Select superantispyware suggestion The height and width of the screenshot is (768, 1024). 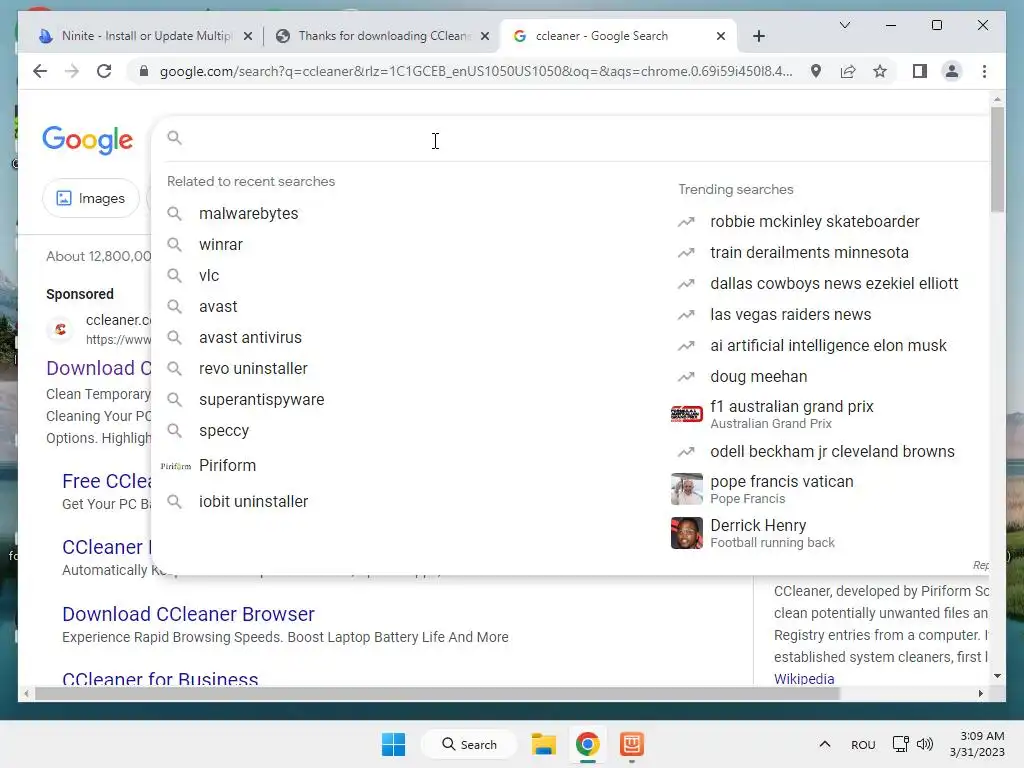tap(261, 400)
